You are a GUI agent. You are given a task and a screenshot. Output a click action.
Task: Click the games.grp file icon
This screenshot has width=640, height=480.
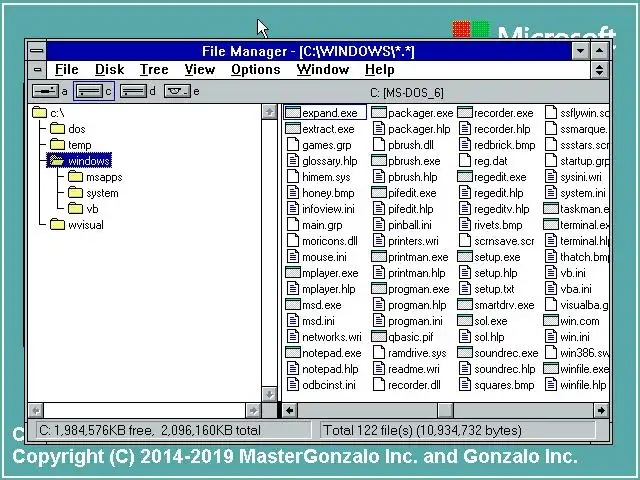(293, 145)
